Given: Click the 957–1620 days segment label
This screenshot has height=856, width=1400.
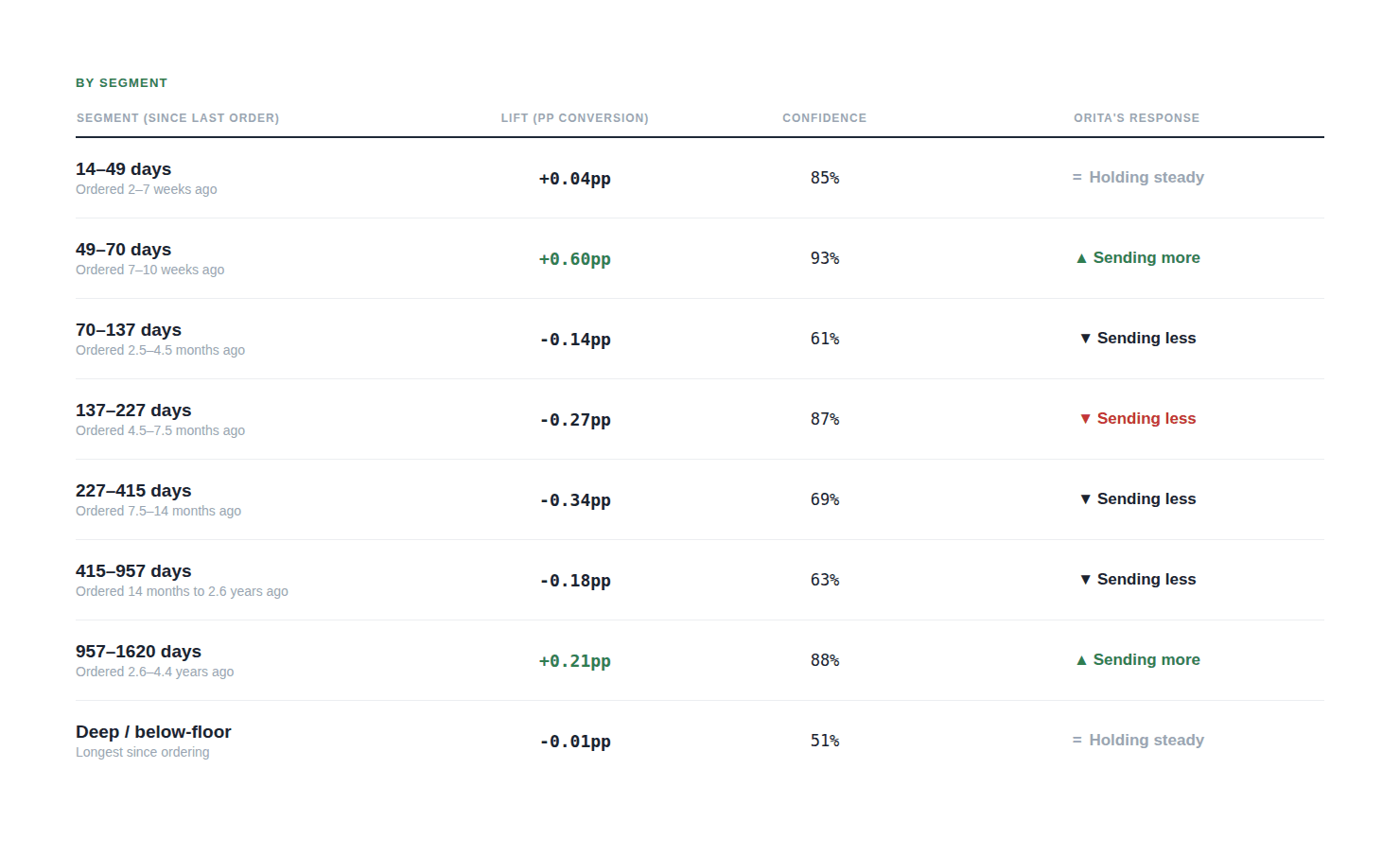Looking at the screenshot, I should (x=138, y=652).
